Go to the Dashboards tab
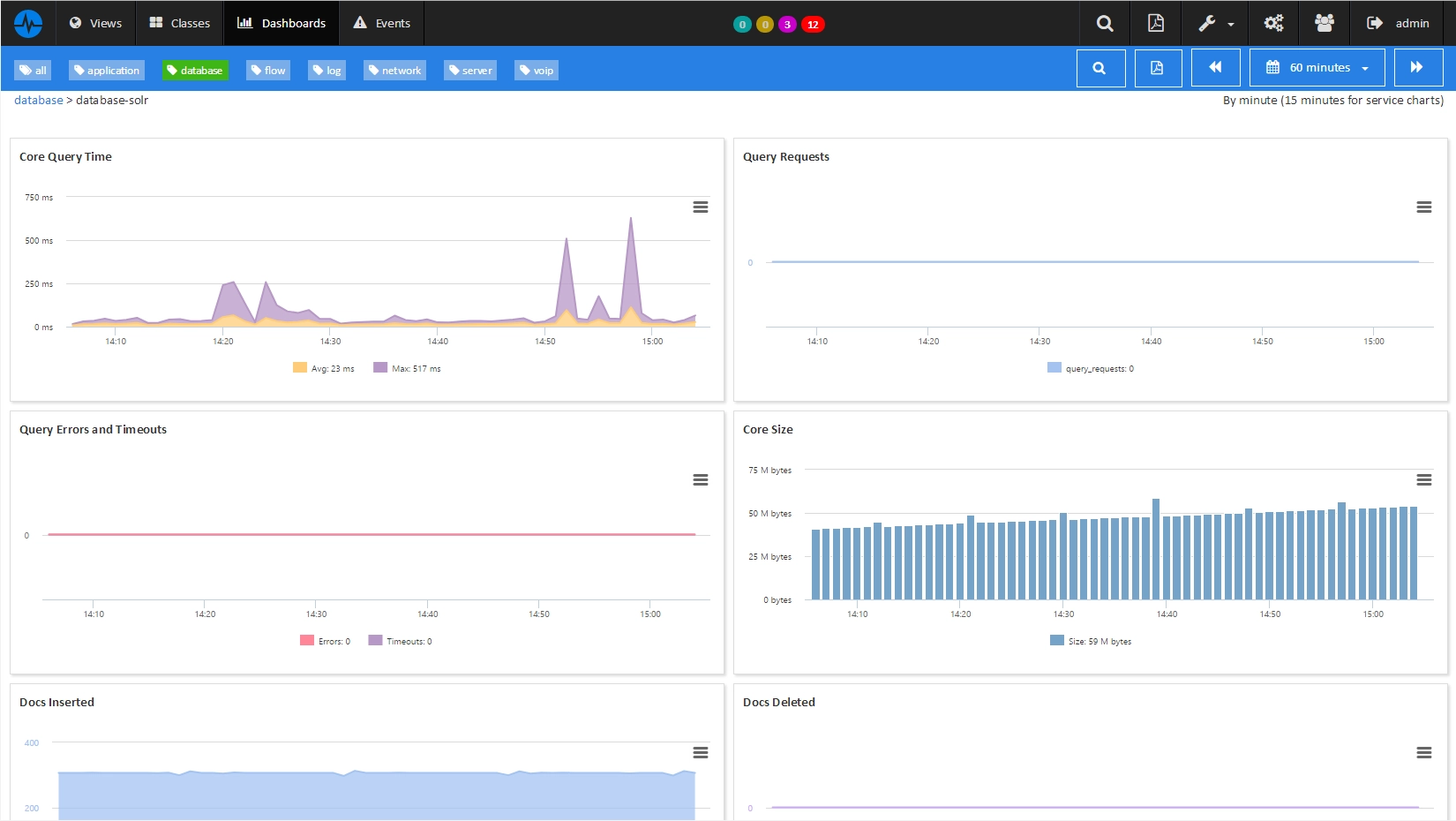Screen dimensions: 1456x821 (281, 23)
